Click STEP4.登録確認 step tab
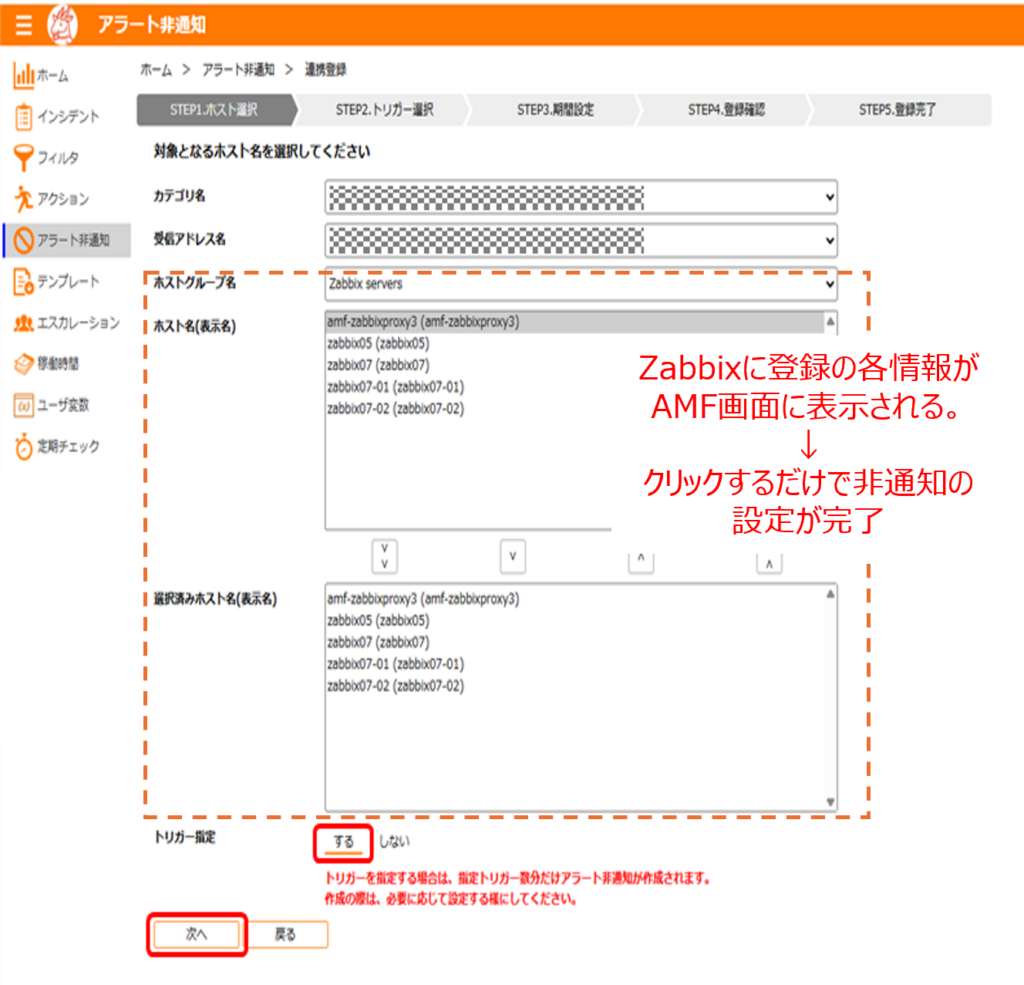The height and width of the screenshot is (985, 1024). [x=726, y=110]
